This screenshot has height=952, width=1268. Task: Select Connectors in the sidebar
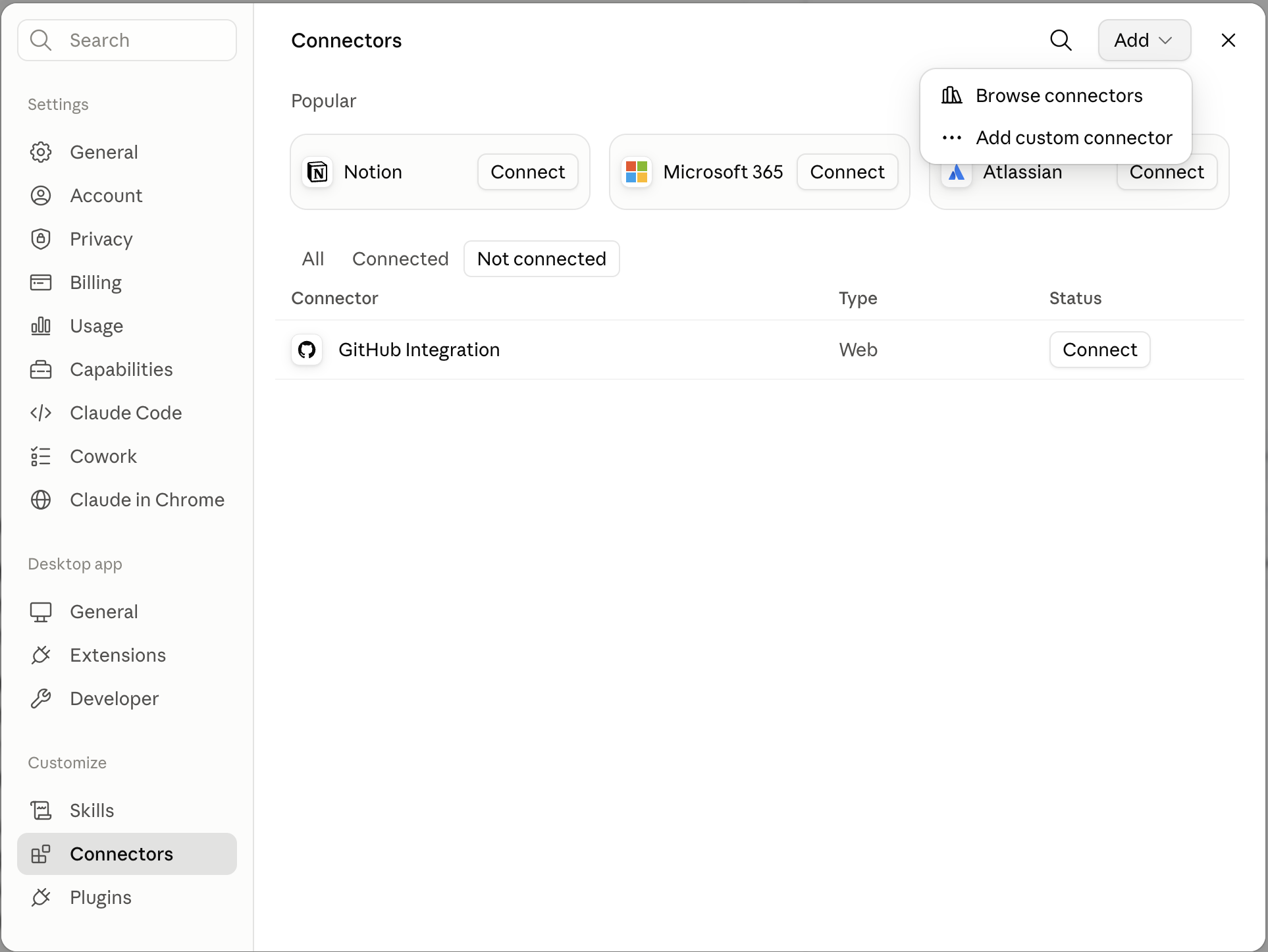click(127, 854)
